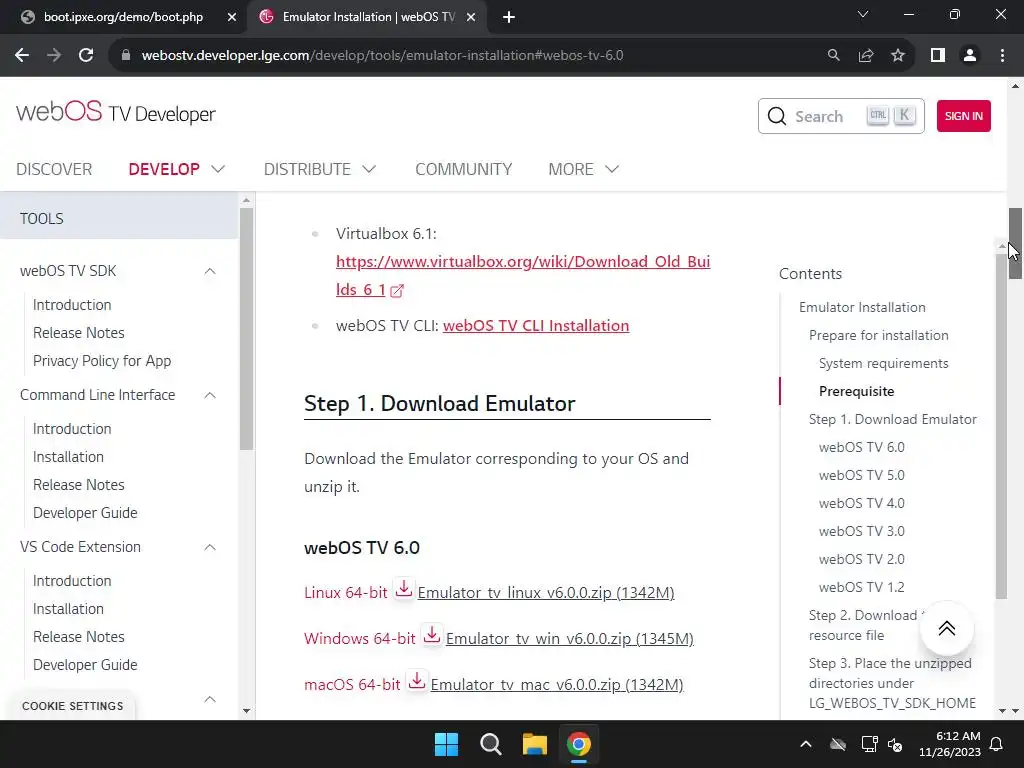Screen dimensions: 1024x768
Task: Click the Chrome icon on the taskbar
Action: [579, 744]
